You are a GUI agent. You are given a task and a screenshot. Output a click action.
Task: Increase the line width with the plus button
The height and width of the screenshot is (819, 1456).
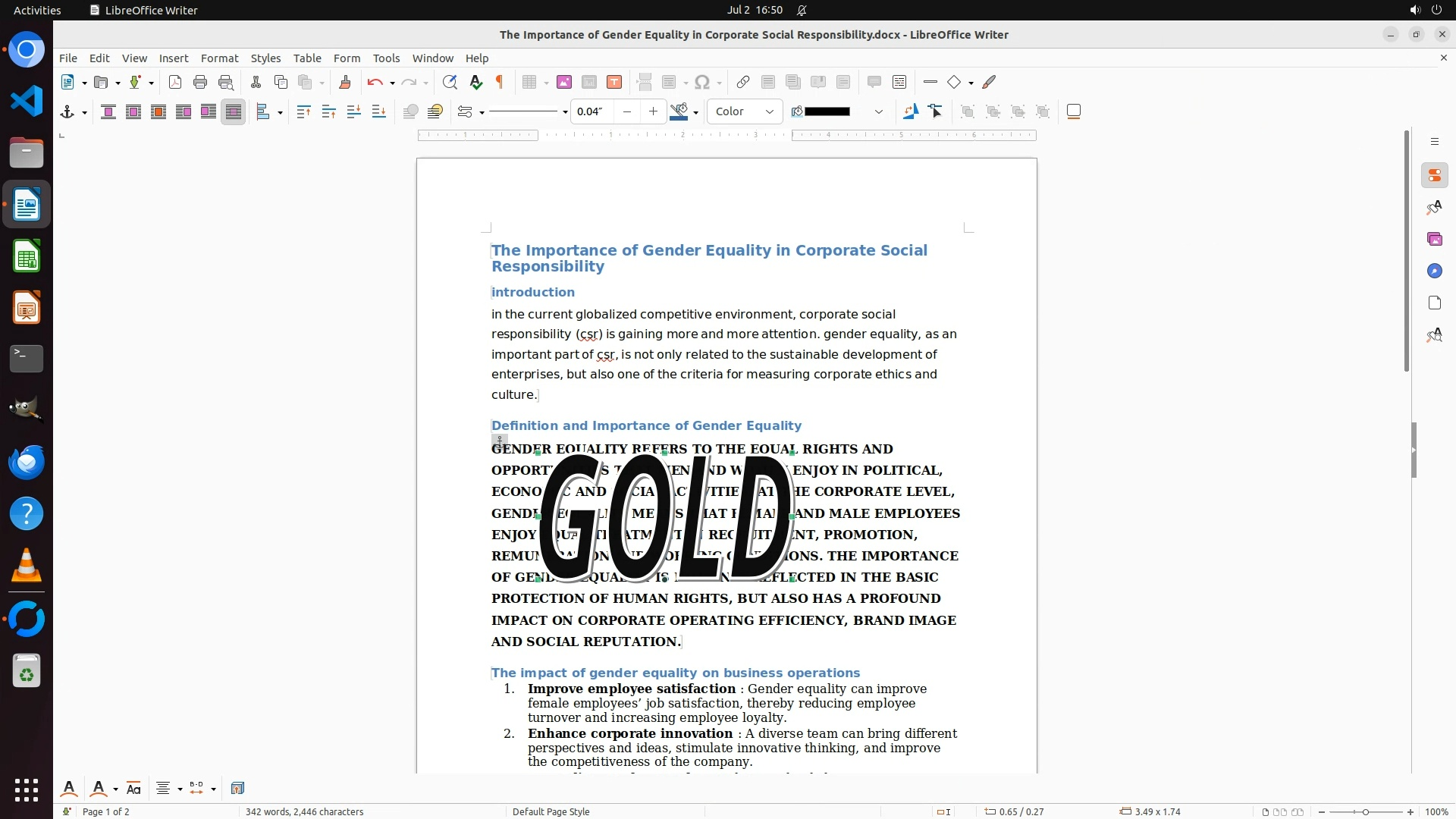[653, 112]
